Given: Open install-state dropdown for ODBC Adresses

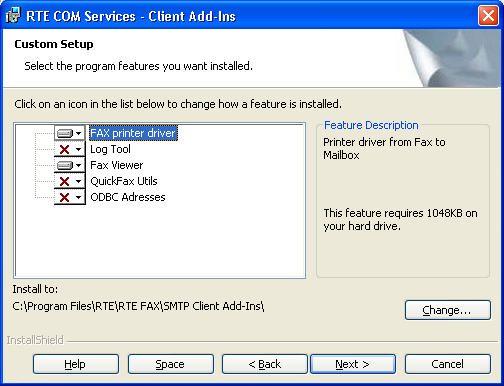Looking at the screenshot, I should click(x=70, y=197).
